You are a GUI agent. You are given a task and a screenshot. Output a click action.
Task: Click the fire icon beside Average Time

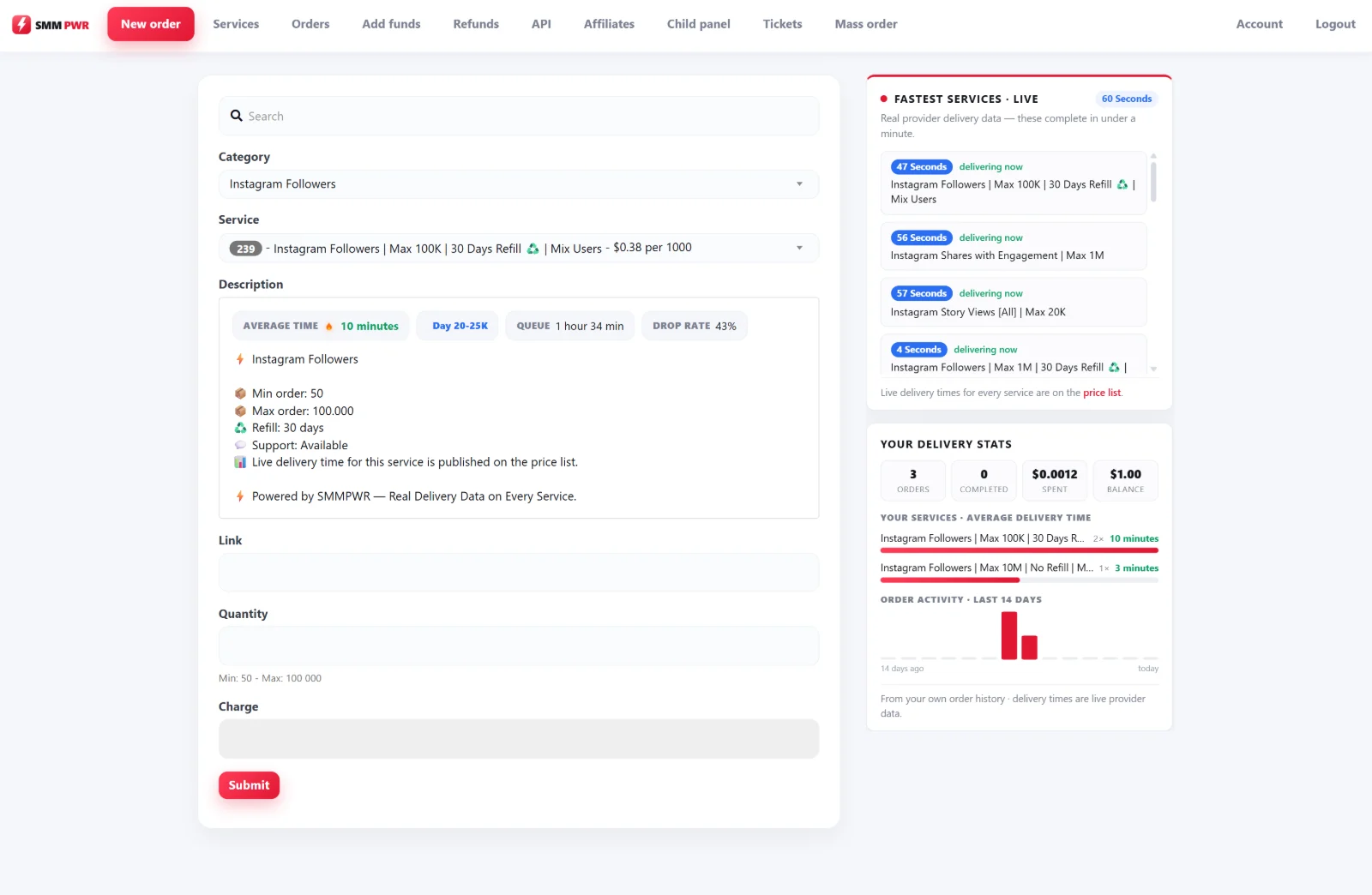click(329, 326)
